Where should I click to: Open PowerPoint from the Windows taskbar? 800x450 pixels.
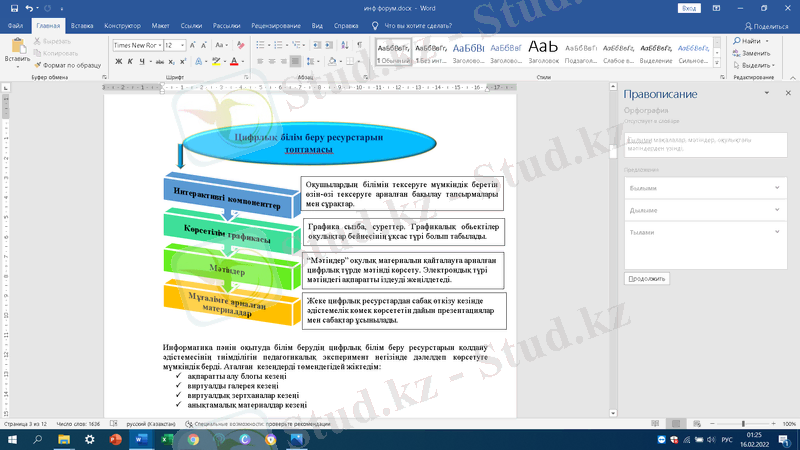tap(114, 439)
